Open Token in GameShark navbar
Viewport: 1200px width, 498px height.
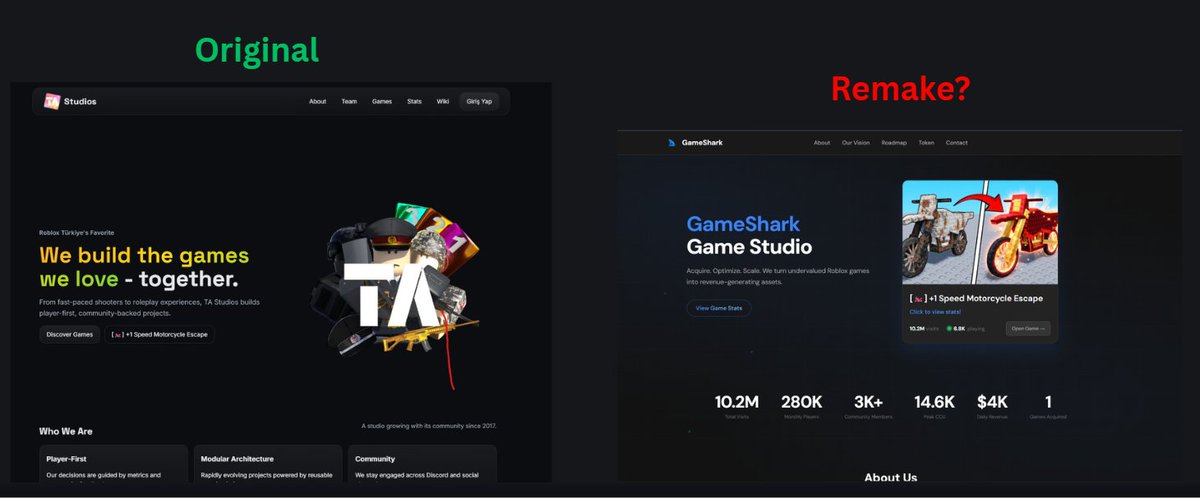pos(926,143)
